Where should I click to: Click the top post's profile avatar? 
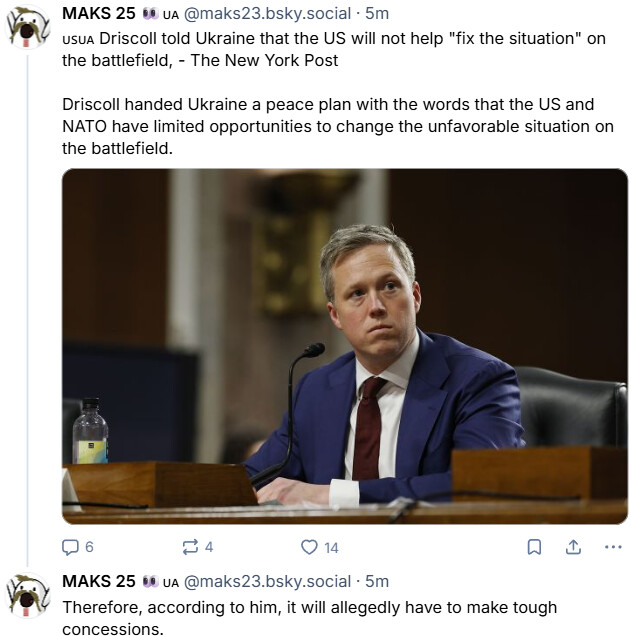[28, 27]
